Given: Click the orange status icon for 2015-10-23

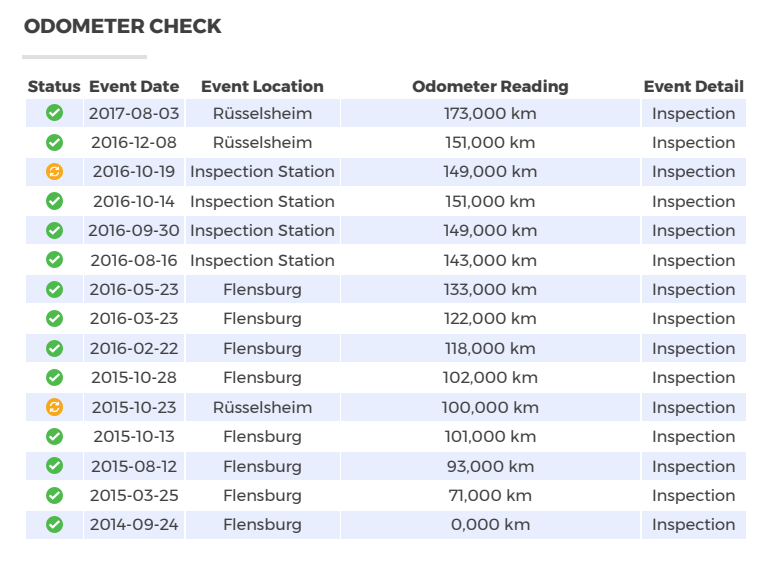Looking at the screenshot, I should [55, 407].
